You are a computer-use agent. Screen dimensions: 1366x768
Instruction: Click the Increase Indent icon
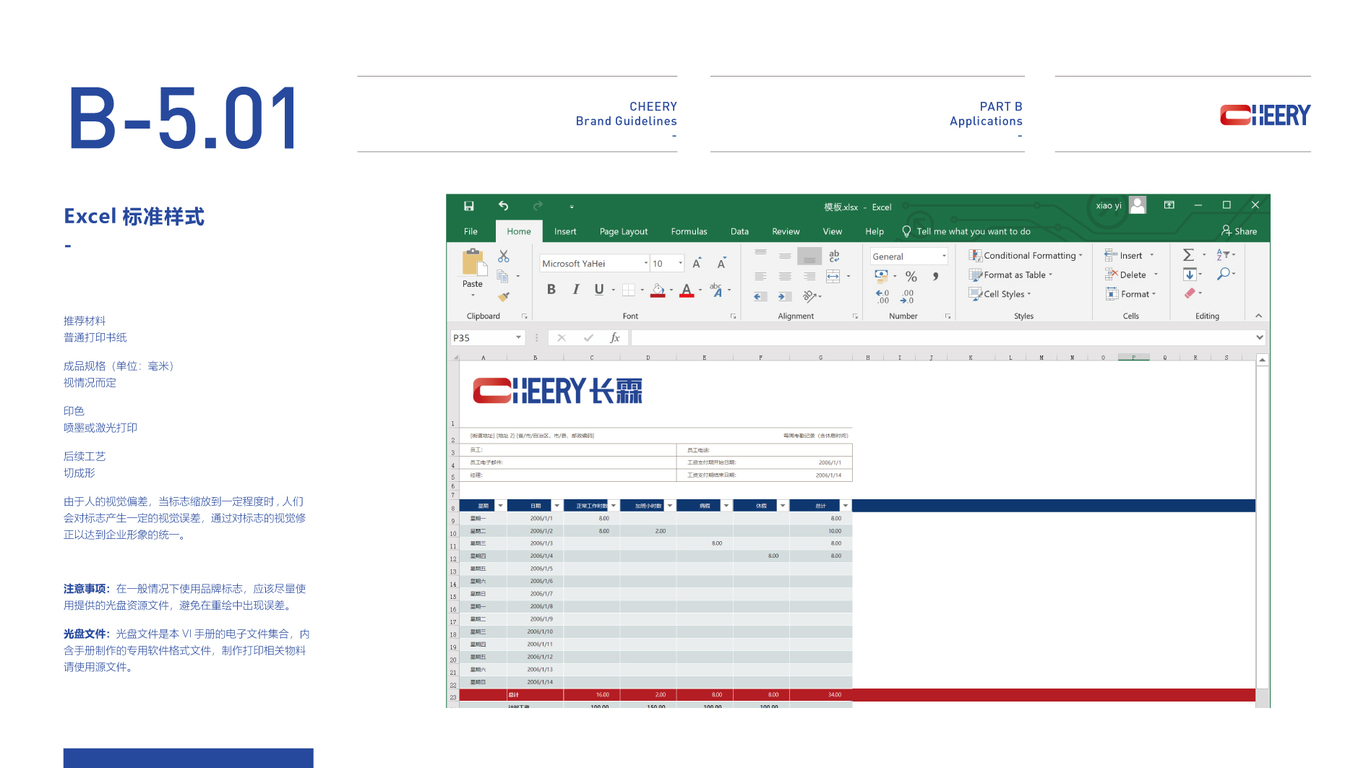pyautogui.click(x=785, y=296)
